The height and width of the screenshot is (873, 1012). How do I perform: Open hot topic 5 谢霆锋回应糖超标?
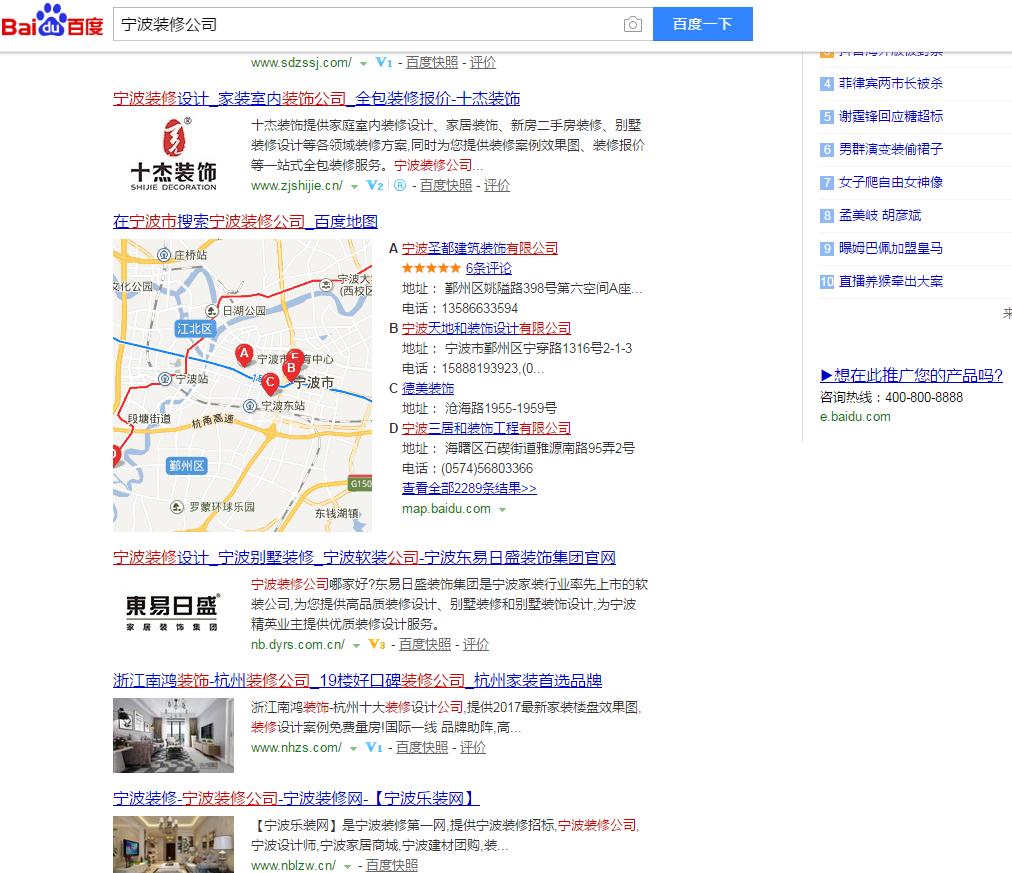pos(891,116)
